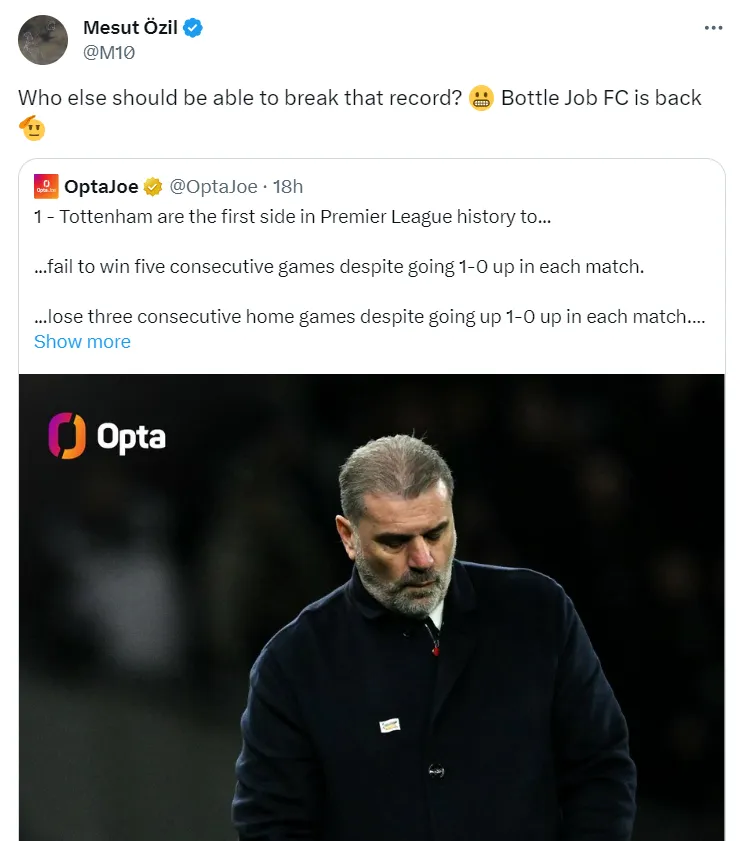This screenshot has height=841, width=745.
Task: Click the "Bottle Job FC is back" text
Action: 601,98
